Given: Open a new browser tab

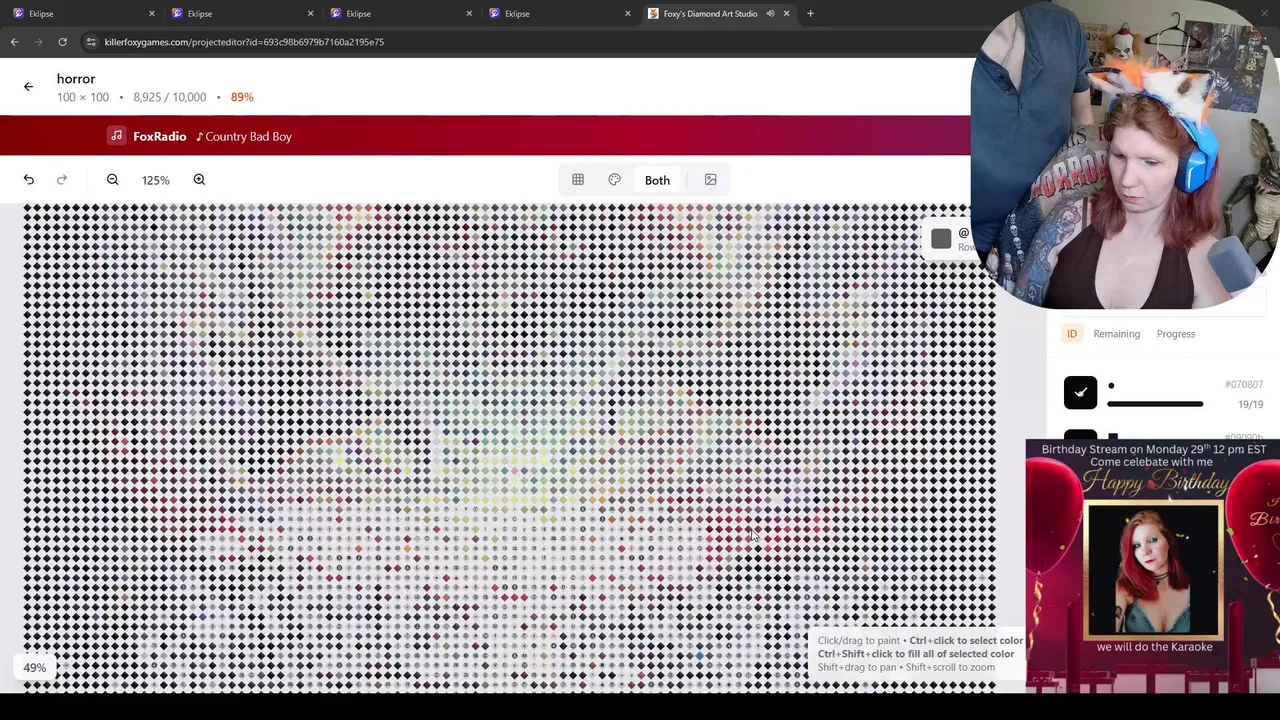Looking at the screenshot, I should pyautogui.click(x=810, y=14).
